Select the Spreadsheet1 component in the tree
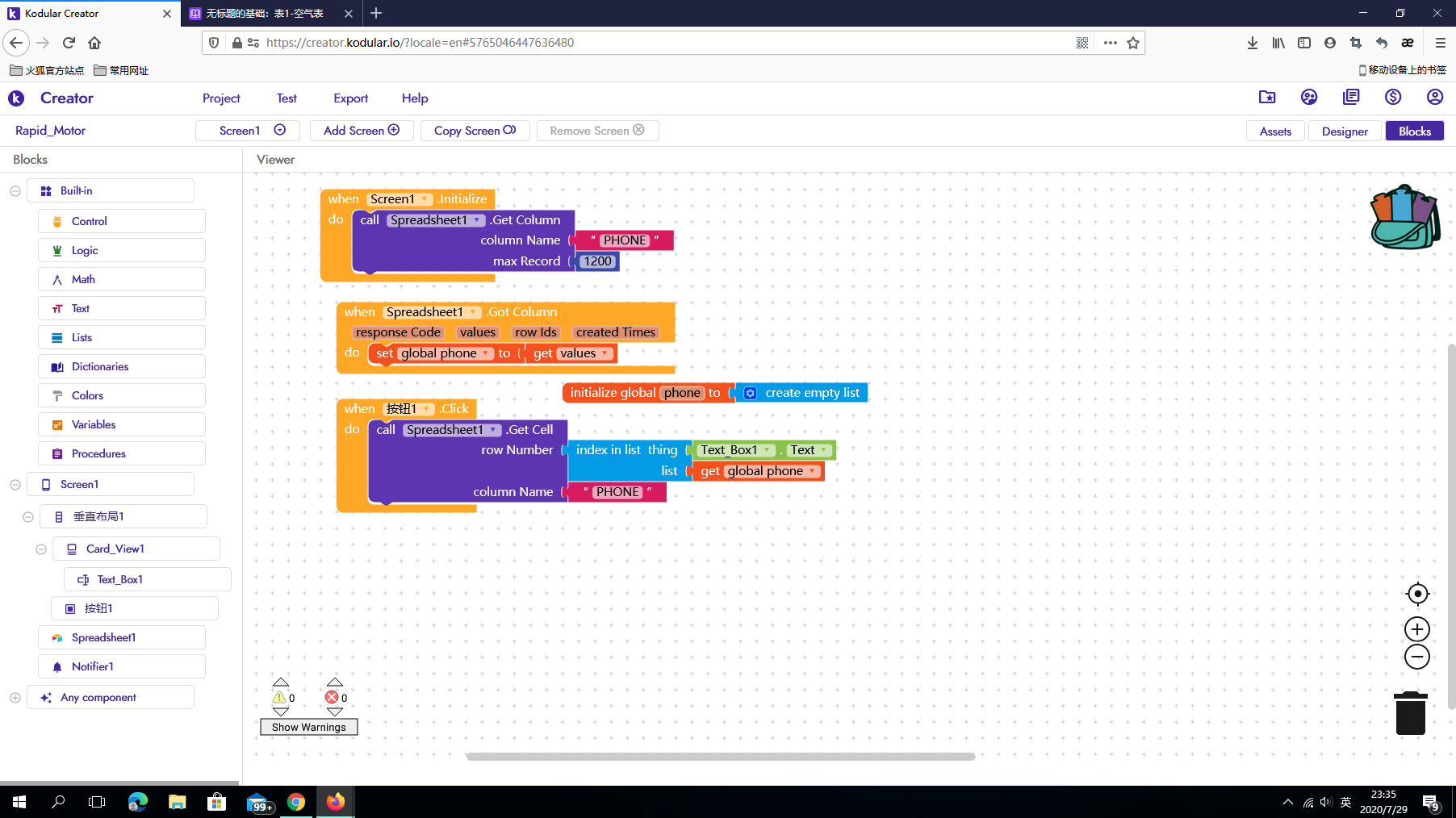Screen dimensions: 1456x818 point(122,637)
